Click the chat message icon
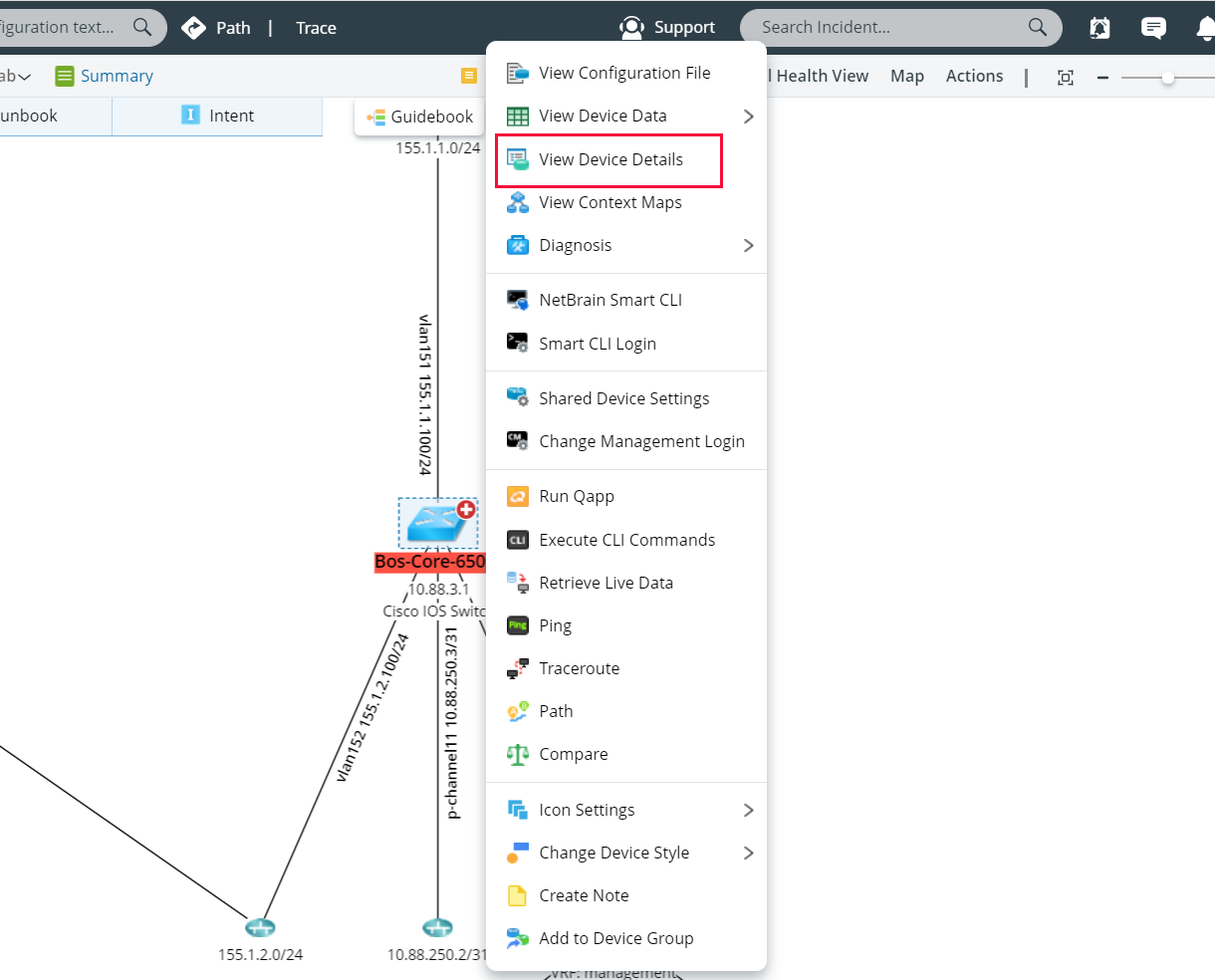 (x=1153, y=27)
